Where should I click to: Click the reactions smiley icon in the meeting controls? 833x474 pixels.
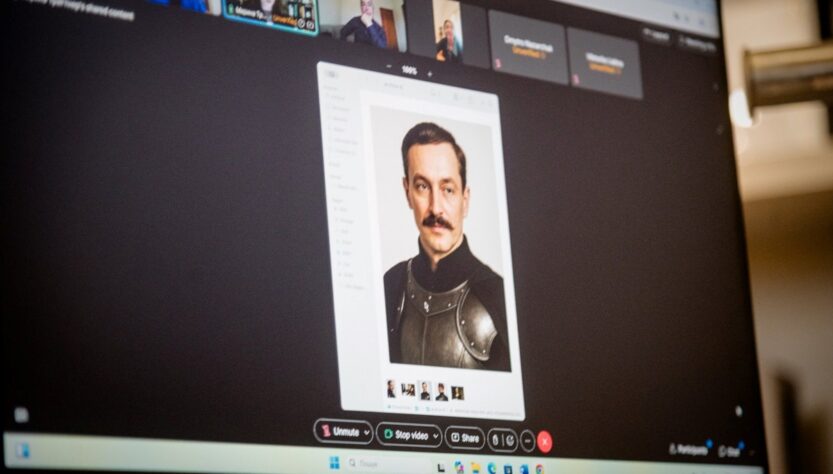(509, 441)
